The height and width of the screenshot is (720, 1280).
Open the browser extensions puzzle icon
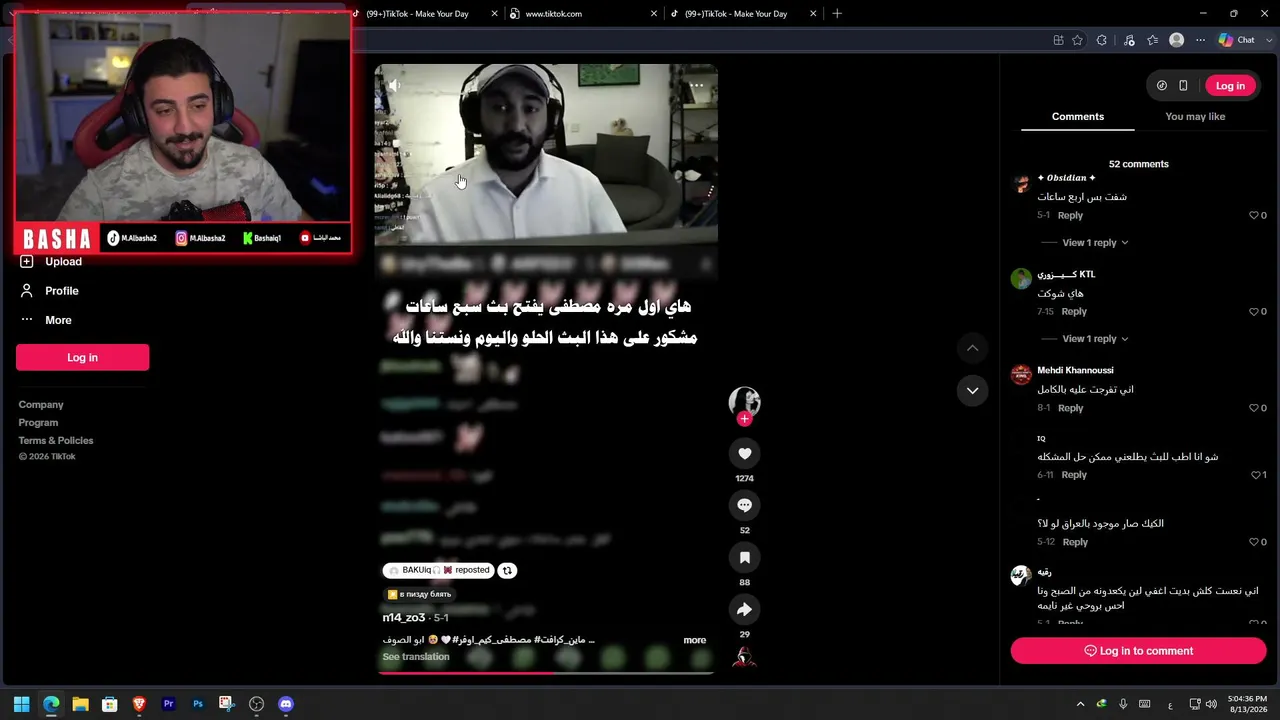1102,40
